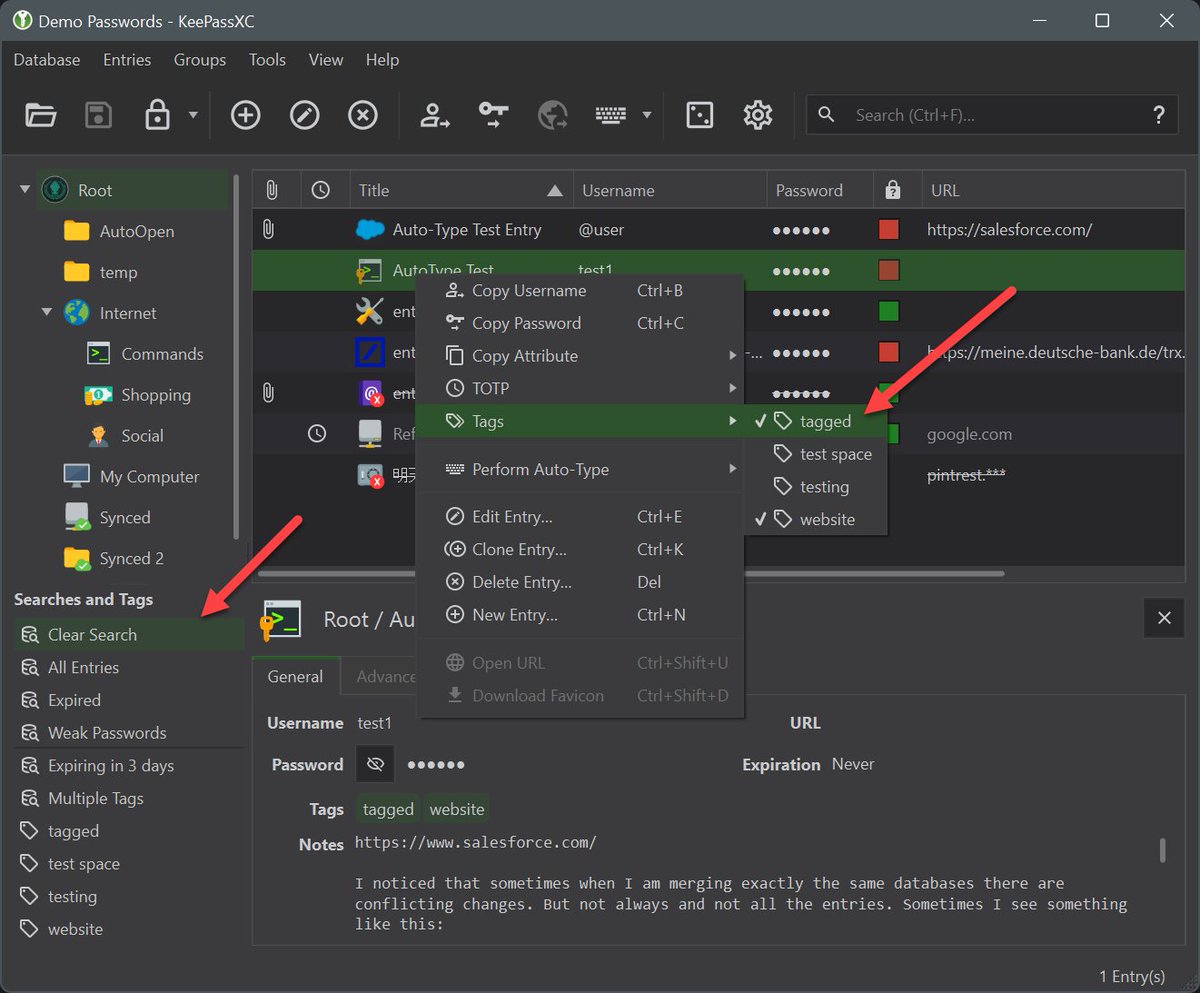Viewport: 1200px width, 993px height.
Task: Show All Entries saved search
Action: pyautogui.click(x=128, y=667)
